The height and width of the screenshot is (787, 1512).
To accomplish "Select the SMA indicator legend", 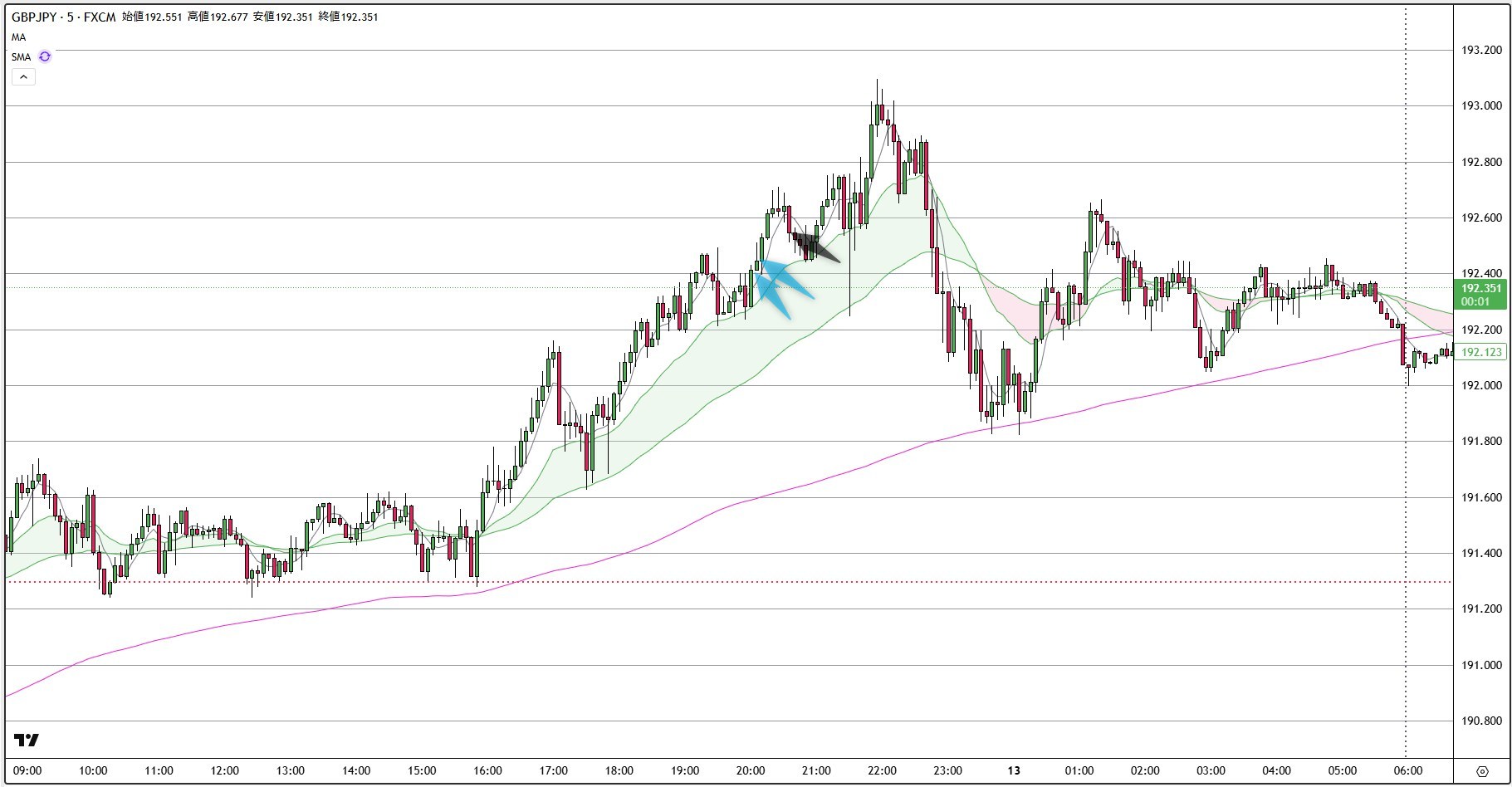I will point(21,57).
